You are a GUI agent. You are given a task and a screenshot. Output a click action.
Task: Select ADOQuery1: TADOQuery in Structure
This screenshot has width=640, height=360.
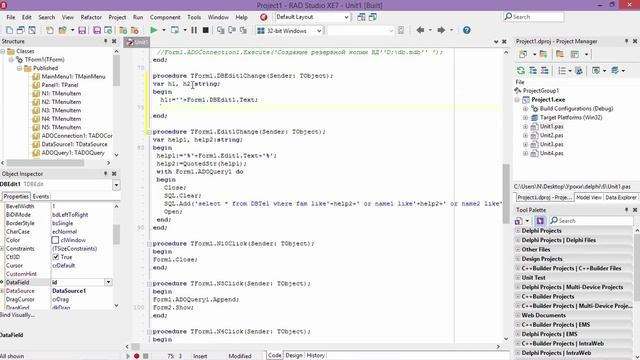[73, 153]
